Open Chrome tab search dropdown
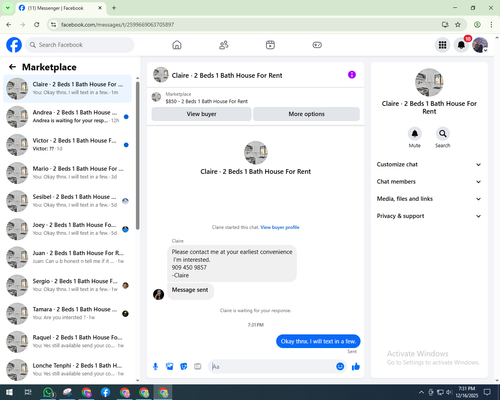 pyautogui.click(x=8, y=8)
